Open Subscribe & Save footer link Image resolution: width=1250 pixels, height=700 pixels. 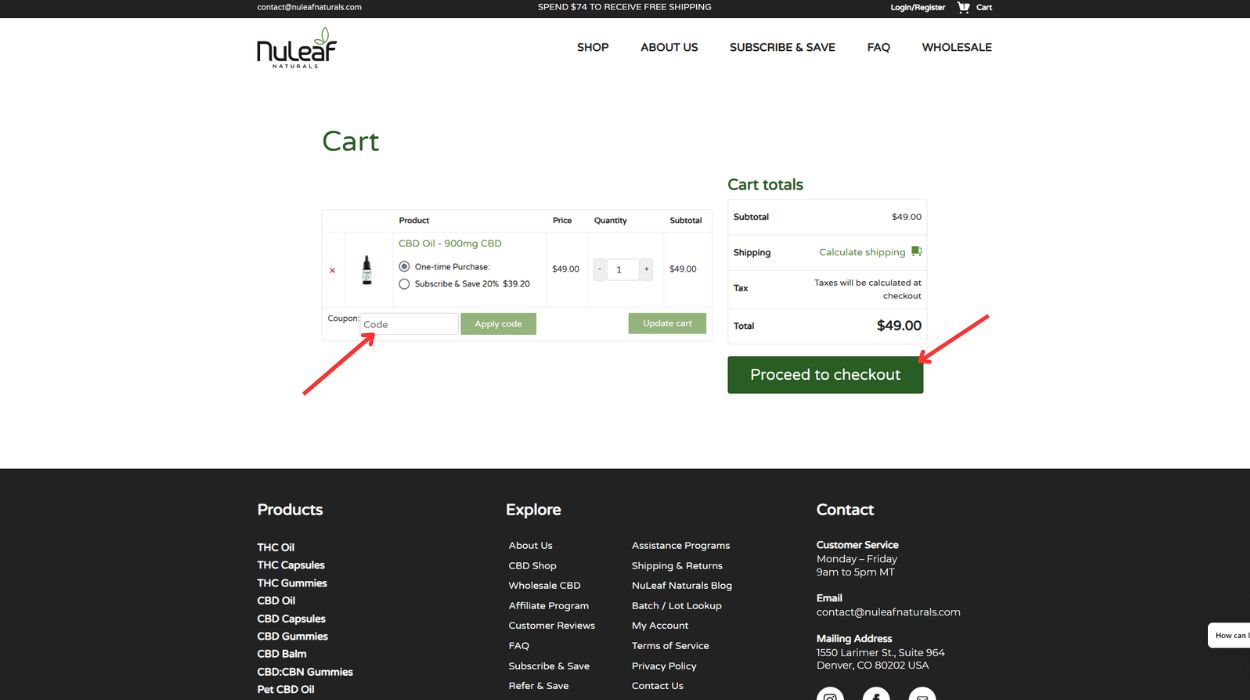(549, 665)
